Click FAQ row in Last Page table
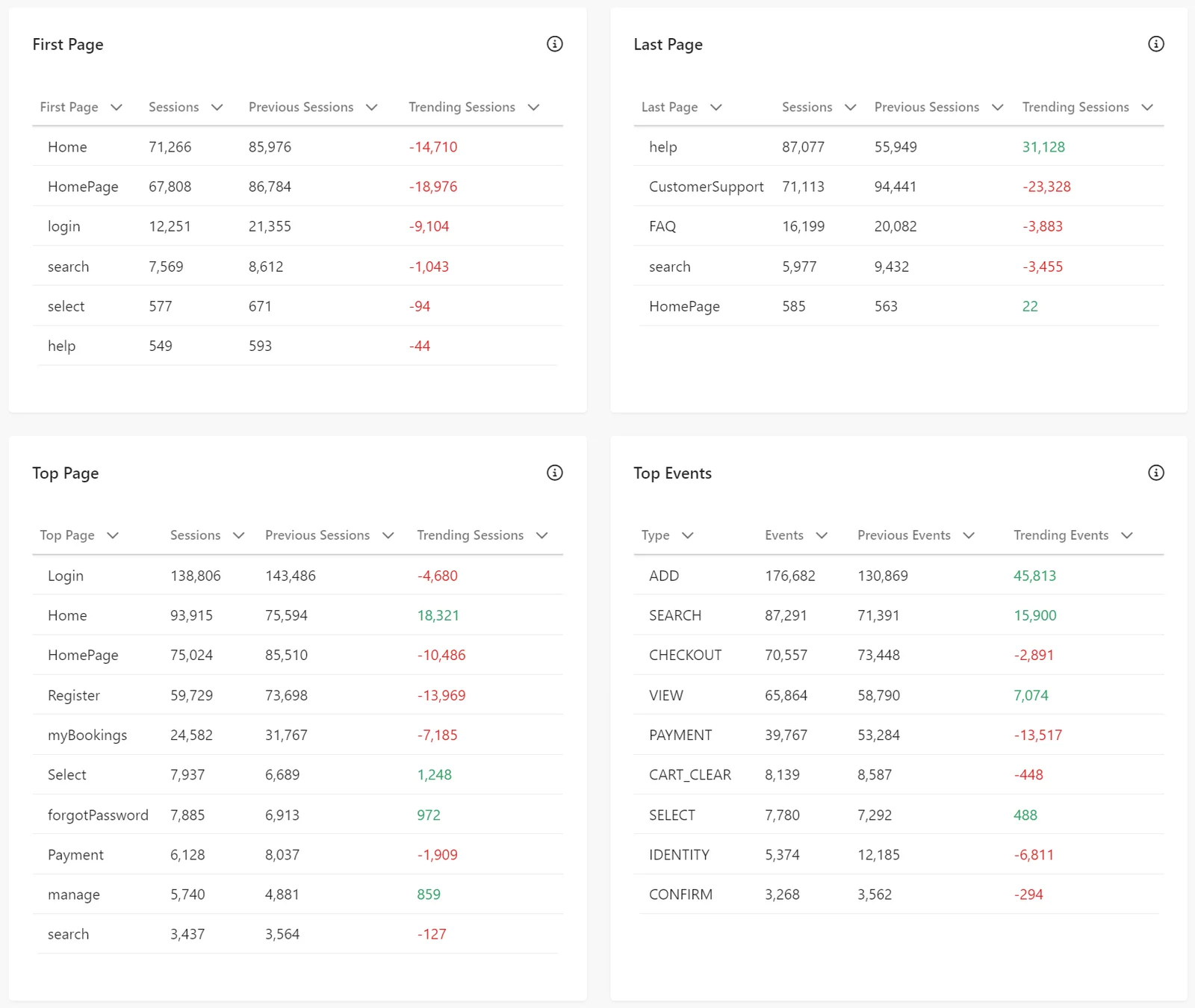Viewport: 1195px width, 1008px height. pos(898,226)
